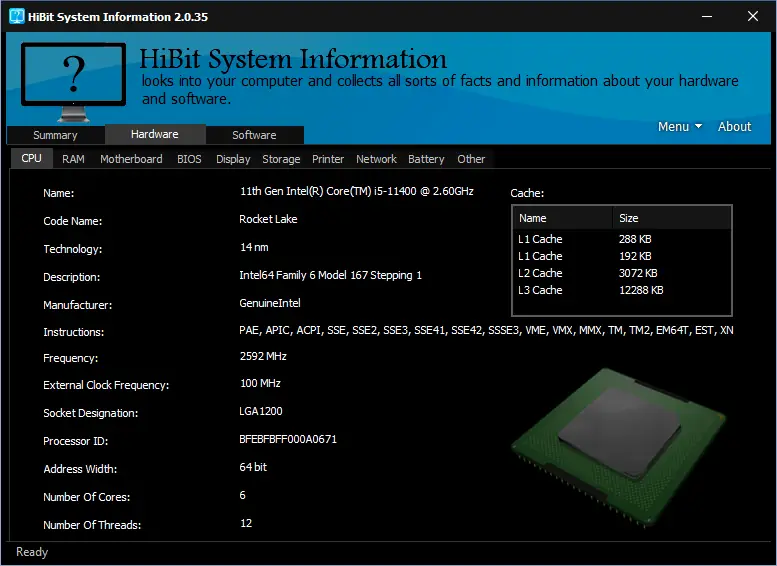
Task: Click the External Clock Frequency: label
Action: click(106, 385)
